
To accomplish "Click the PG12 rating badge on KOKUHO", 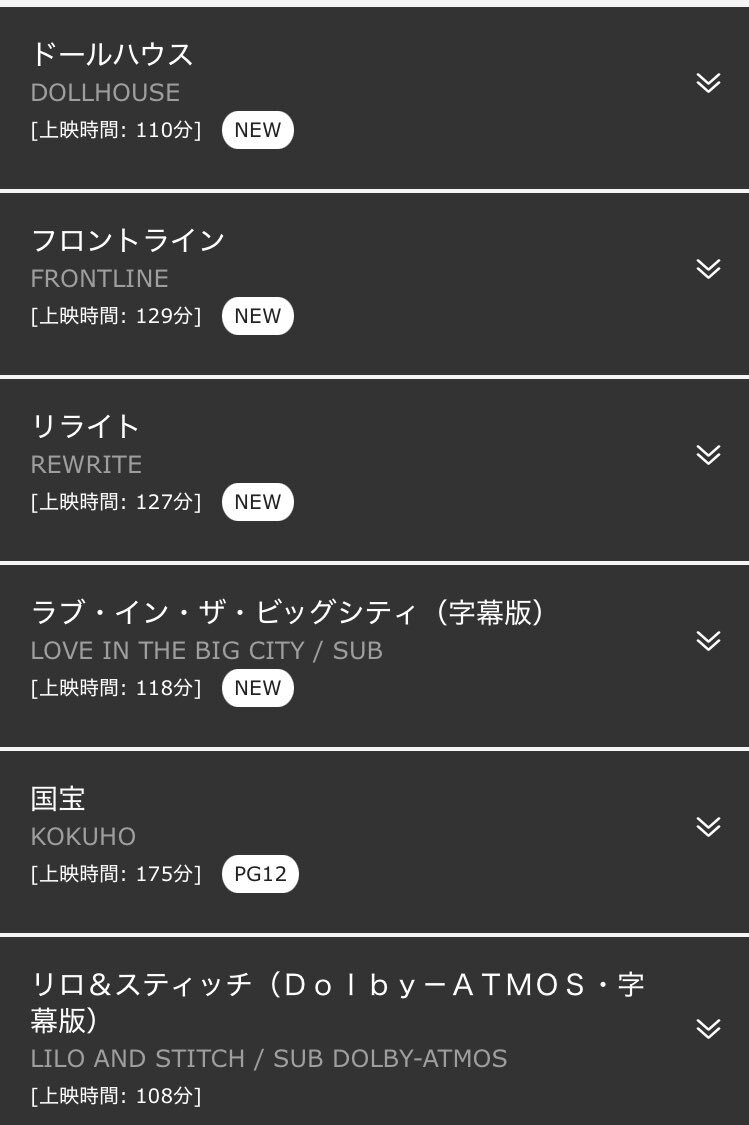I will coord(260,873).
